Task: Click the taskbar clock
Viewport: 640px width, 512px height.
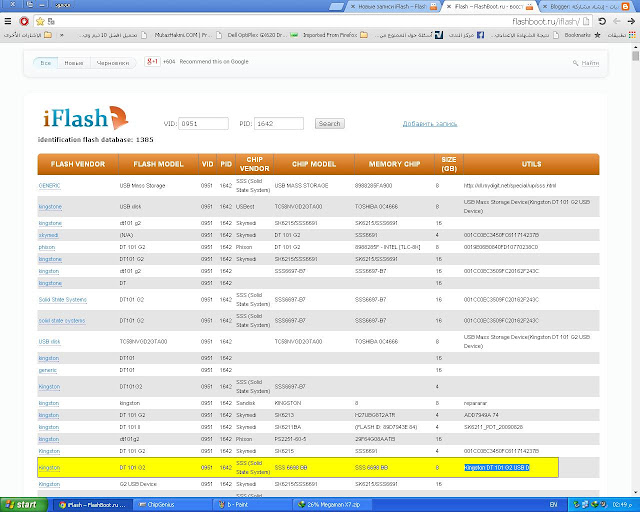Action: tap(623, 505)
